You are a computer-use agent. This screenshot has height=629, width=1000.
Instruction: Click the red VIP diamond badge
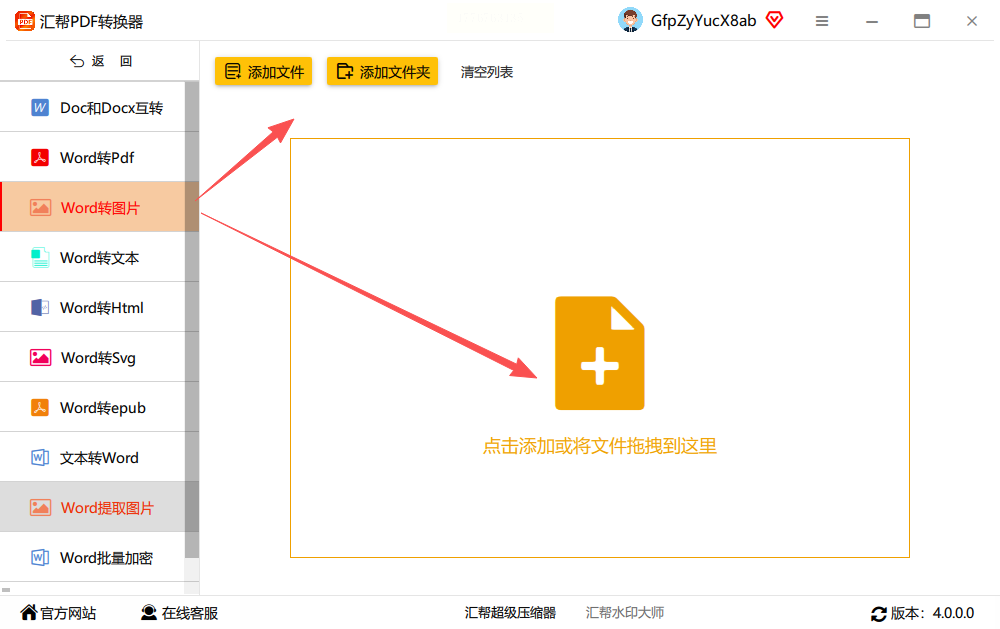coord(774,20)
